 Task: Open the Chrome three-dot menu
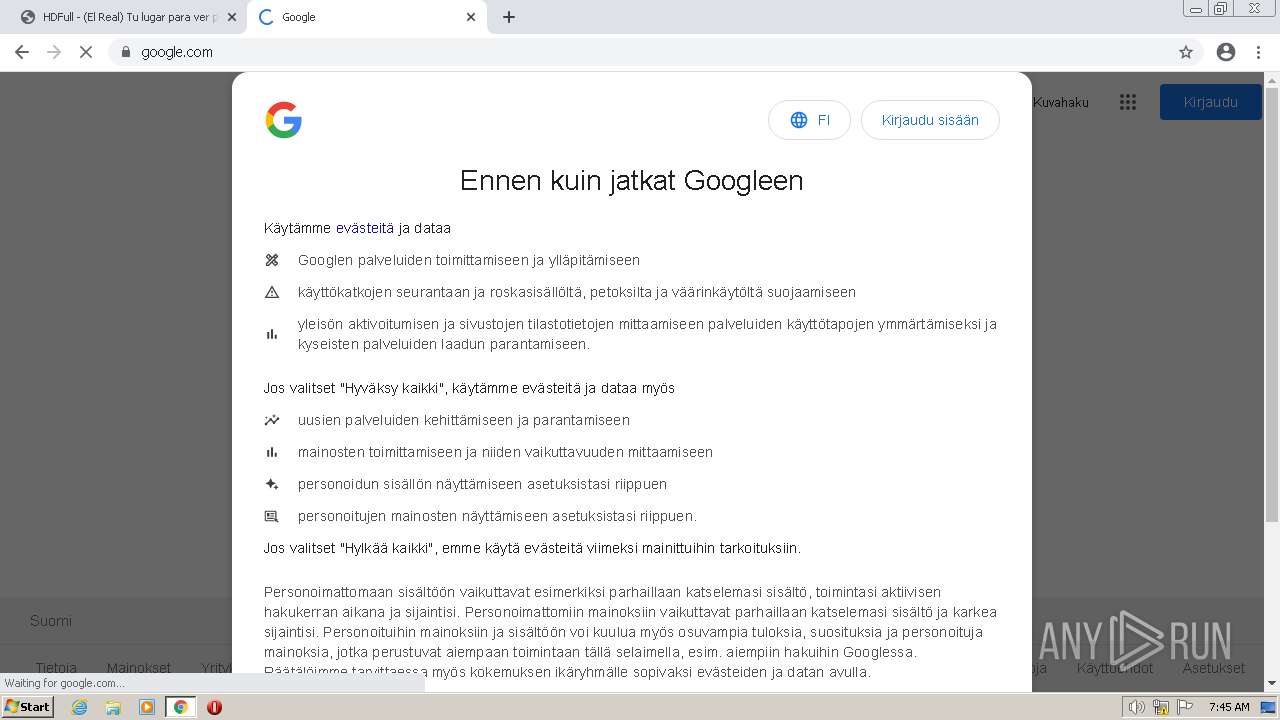1259,52
